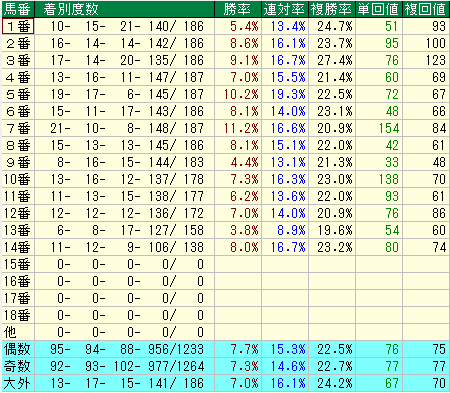This screenshot has width=450, height=393.
Task: Select the 18番 row label
Action: tap(18, 315)
